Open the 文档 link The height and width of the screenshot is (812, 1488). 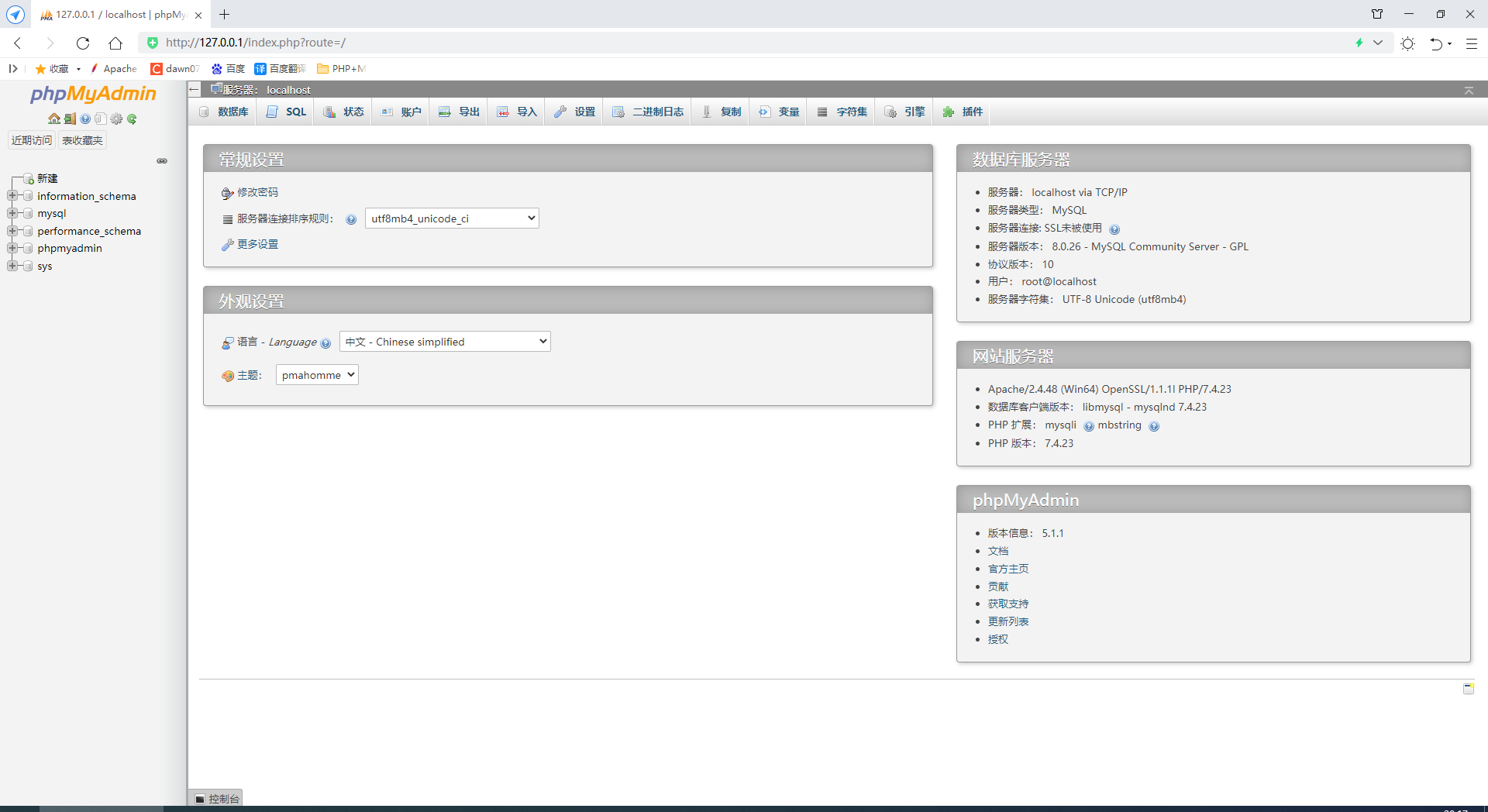(x=998, y=551)
